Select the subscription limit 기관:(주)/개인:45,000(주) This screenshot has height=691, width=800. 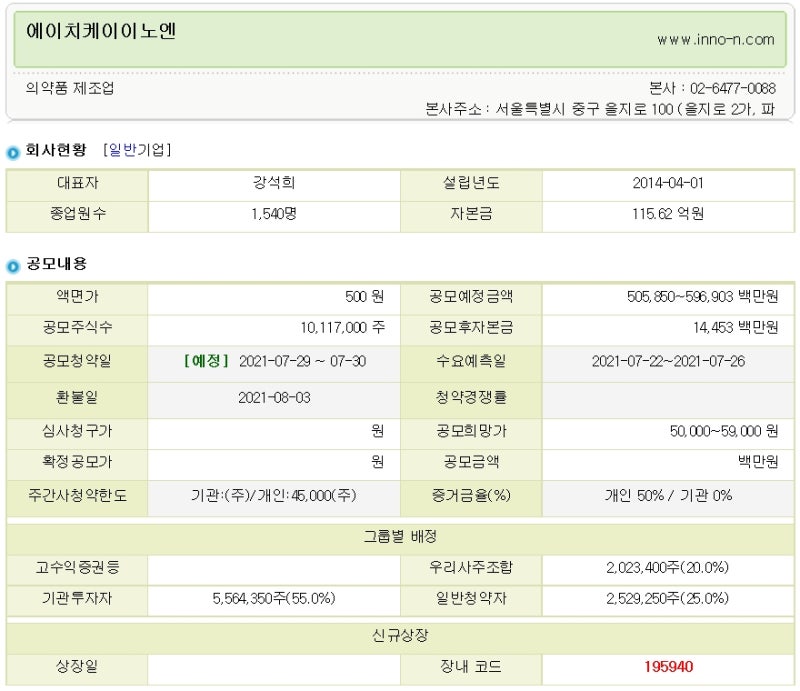[273, 496]
